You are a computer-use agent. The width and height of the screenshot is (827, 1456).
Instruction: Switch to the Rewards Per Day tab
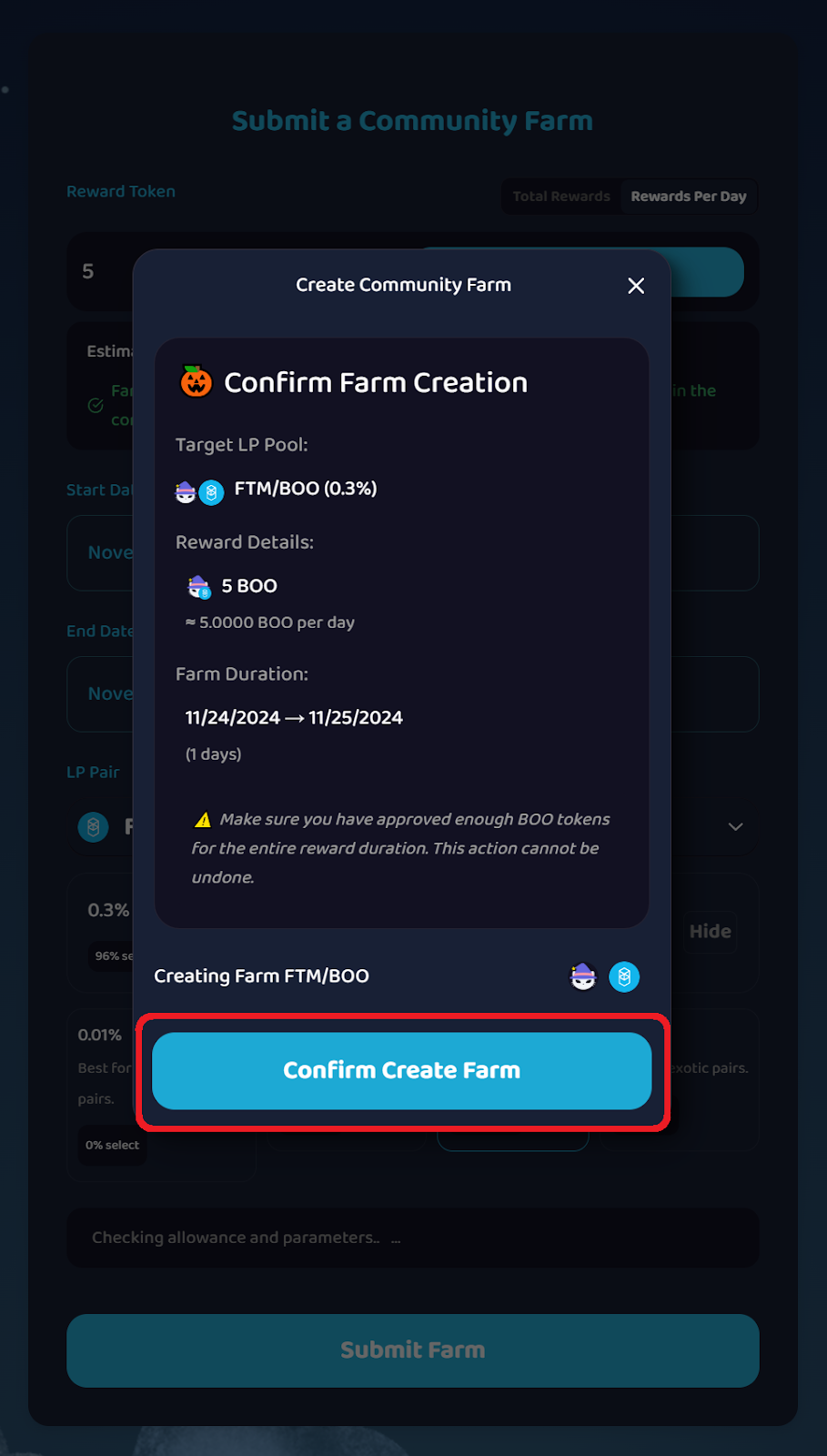point(689,196)
